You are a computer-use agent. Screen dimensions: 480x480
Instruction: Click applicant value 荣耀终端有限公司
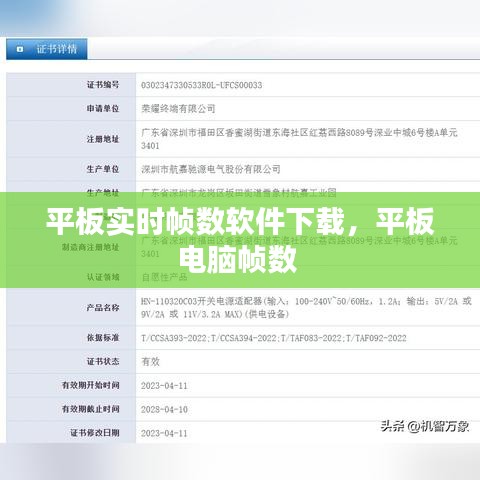[178, 109]
